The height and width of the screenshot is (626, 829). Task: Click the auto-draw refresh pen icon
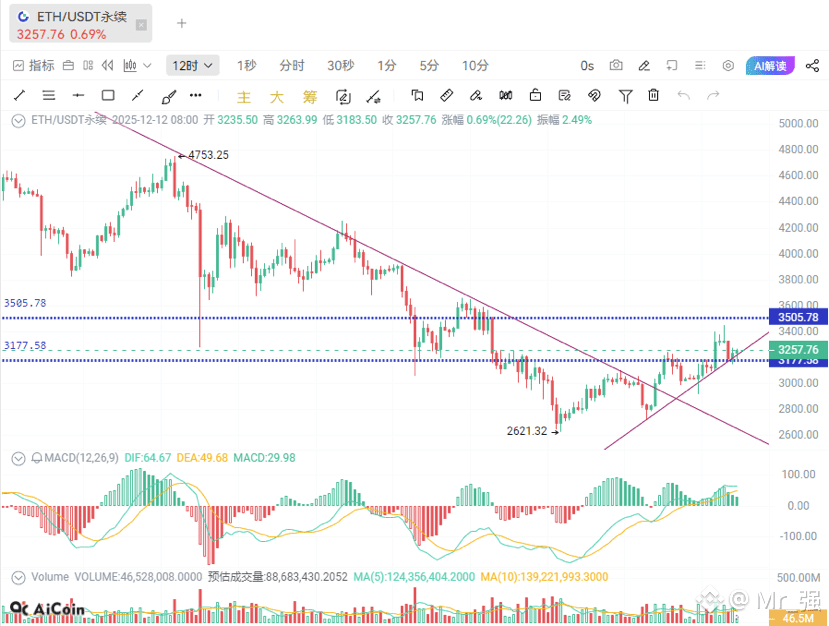point(343,97)
